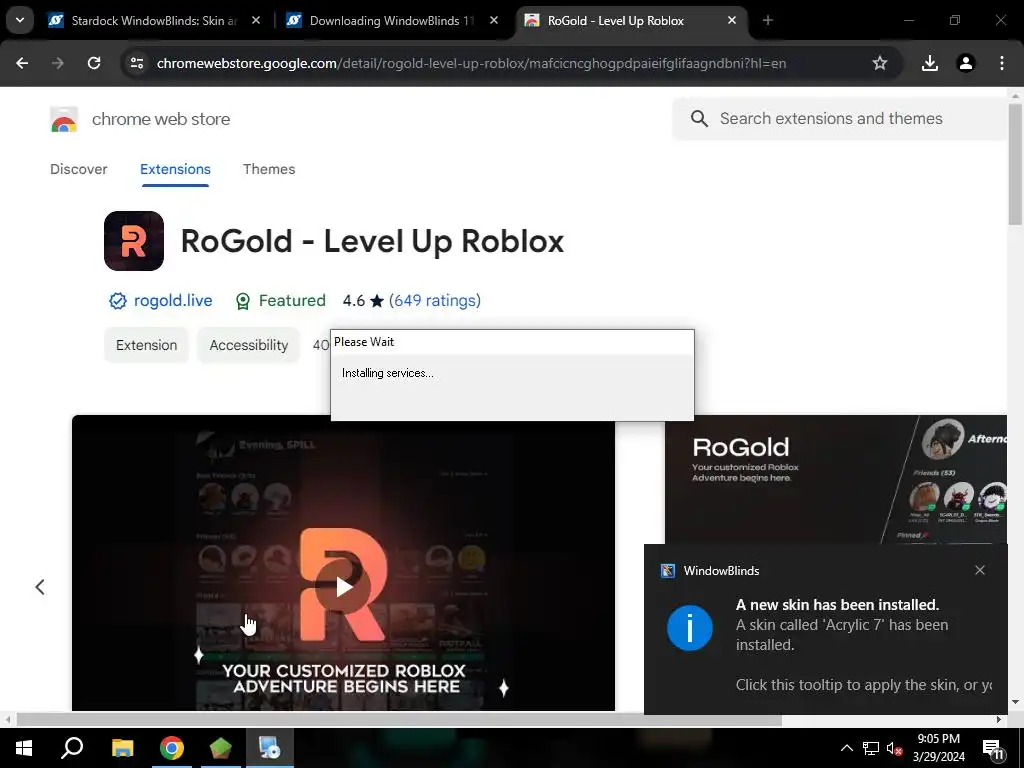Open network status tray icon
Screen dimensions: 1024x768
tap(871, 748)
